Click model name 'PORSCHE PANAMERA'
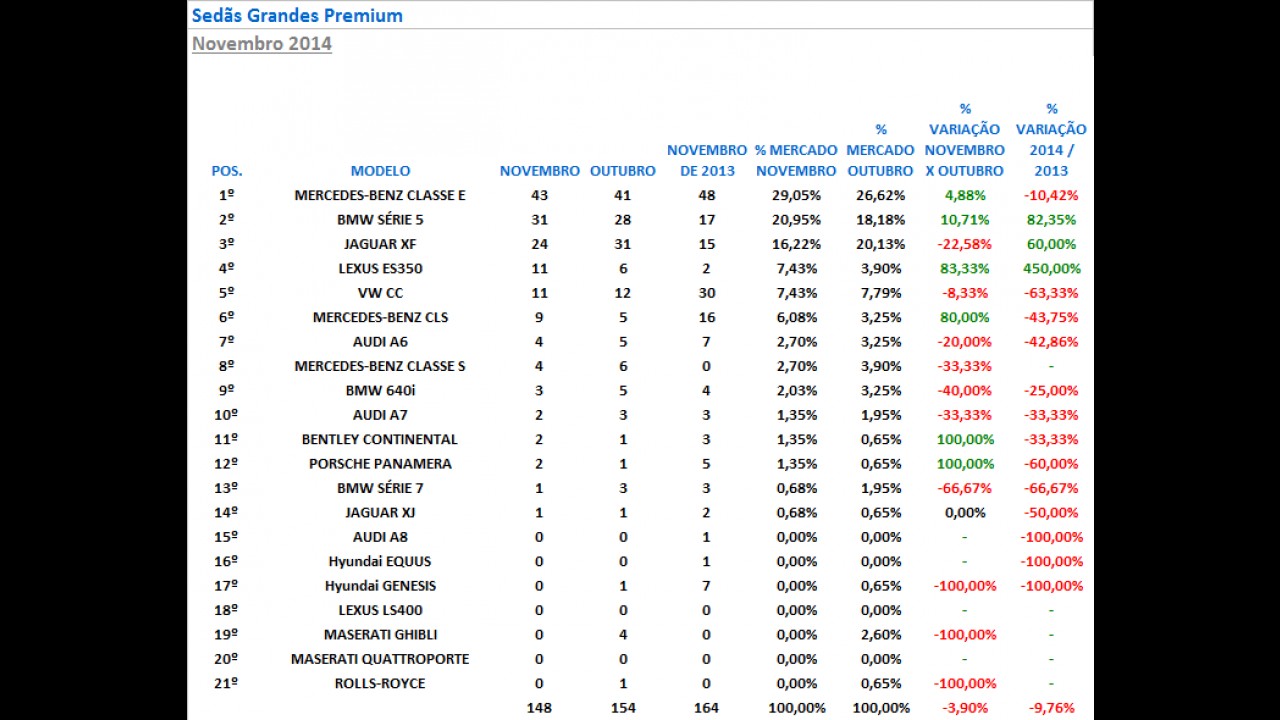Viewport: 1280px width, 720px height. pos(380,464)
